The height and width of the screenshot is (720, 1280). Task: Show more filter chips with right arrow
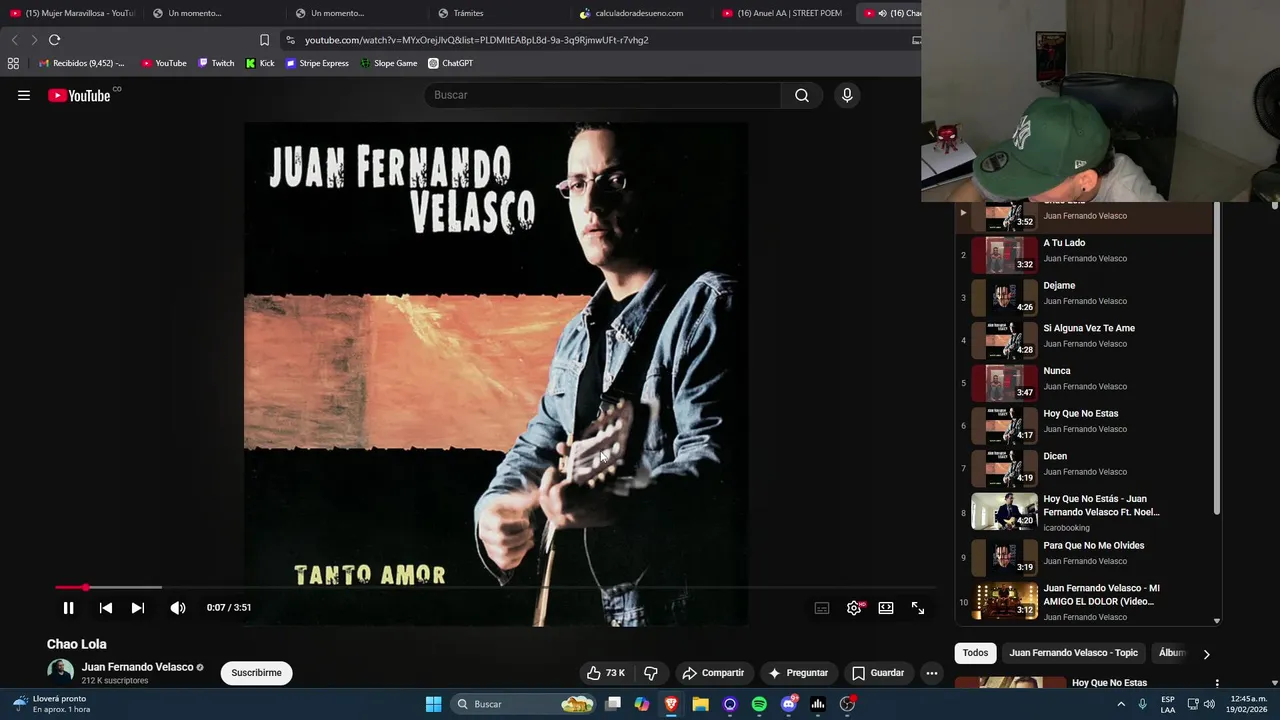tap(1206, 654)
